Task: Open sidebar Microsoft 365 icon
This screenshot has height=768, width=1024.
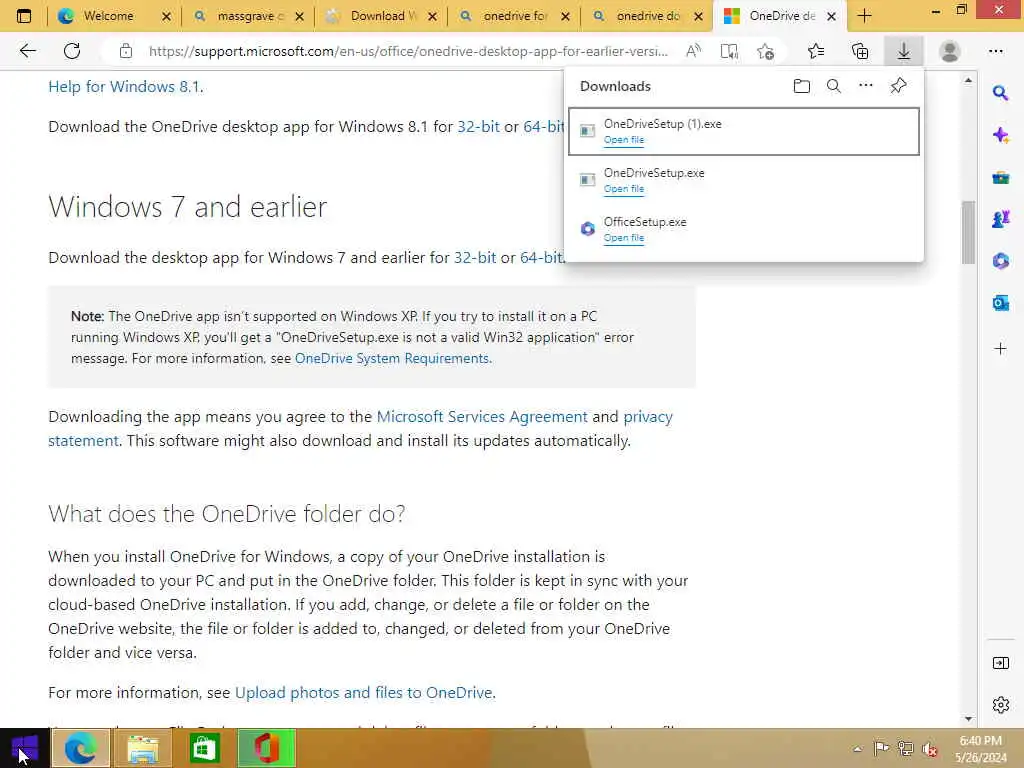Action: pos(1000,261)
